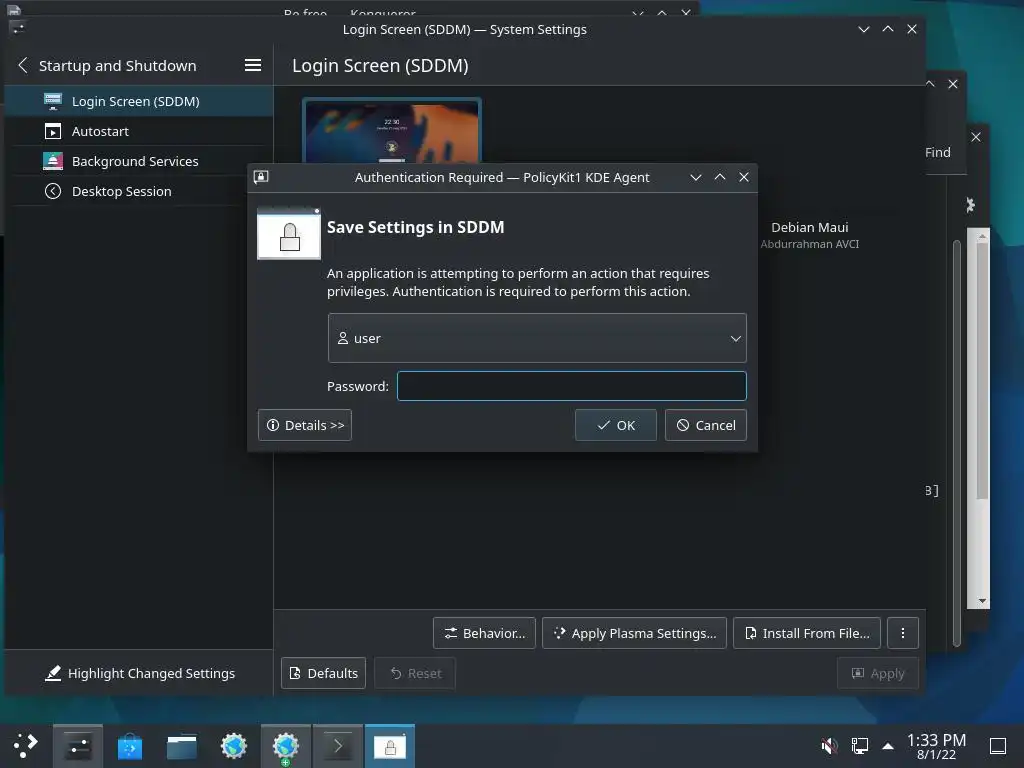
Task: Expand Details in authentication dialog
Action: (305, 425)
